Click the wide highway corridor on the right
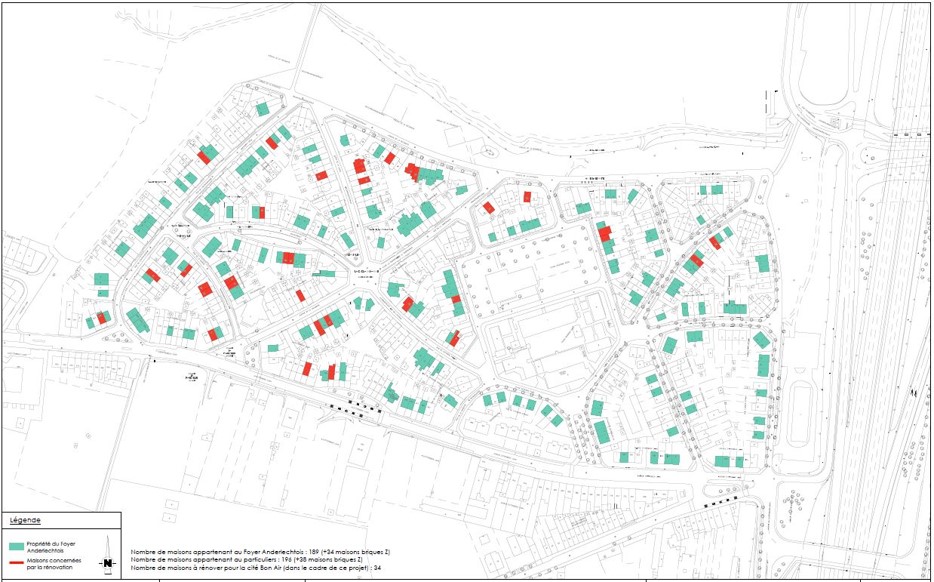 click(x=870, y=350)
